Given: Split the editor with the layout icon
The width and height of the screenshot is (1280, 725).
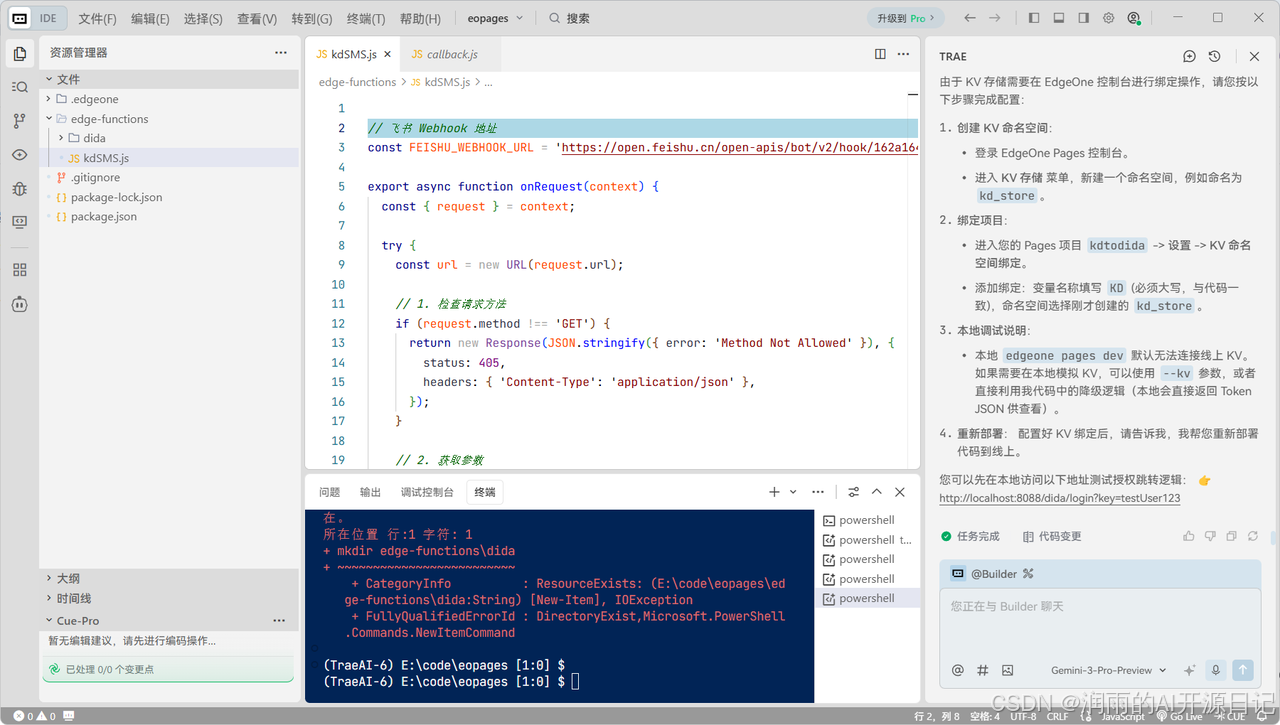Looking at the screenshot, I should coord(880,54).
